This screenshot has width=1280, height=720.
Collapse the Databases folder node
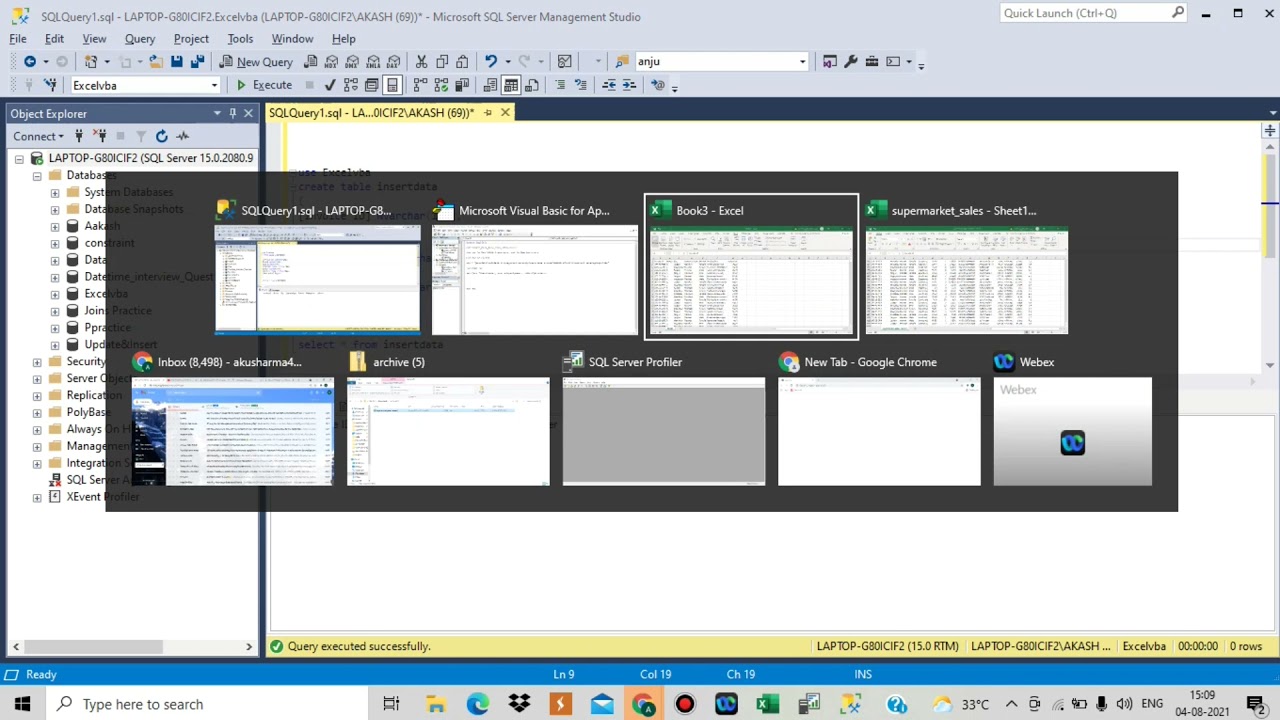point(37,175)
